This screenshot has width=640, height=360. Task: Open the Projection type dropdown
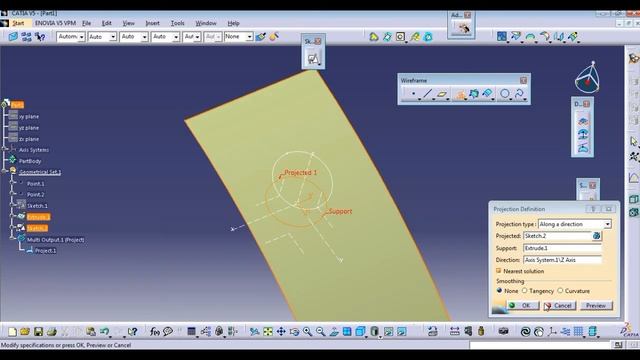(x=607, y=224)
